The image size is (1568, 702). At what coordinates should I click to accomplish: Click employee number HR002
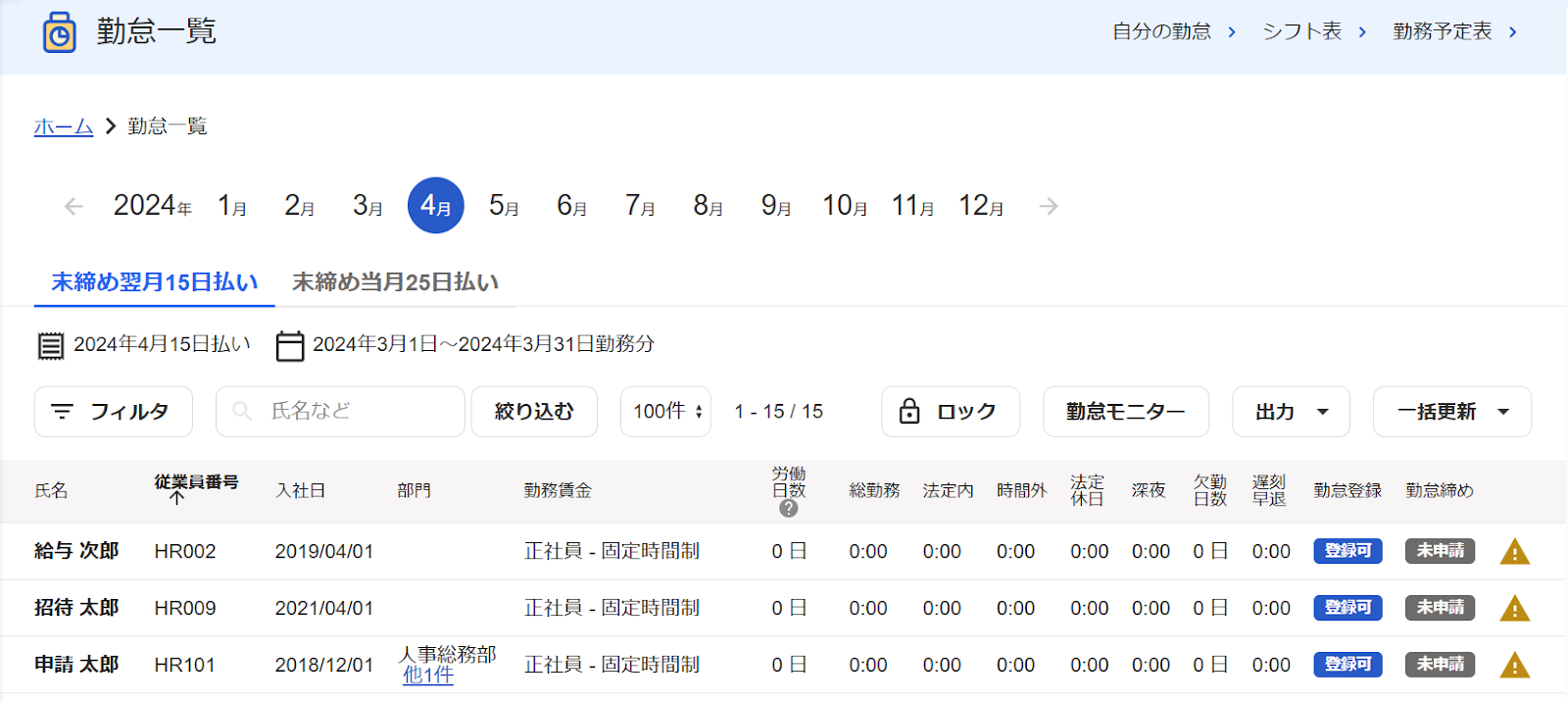click(184, 552)
